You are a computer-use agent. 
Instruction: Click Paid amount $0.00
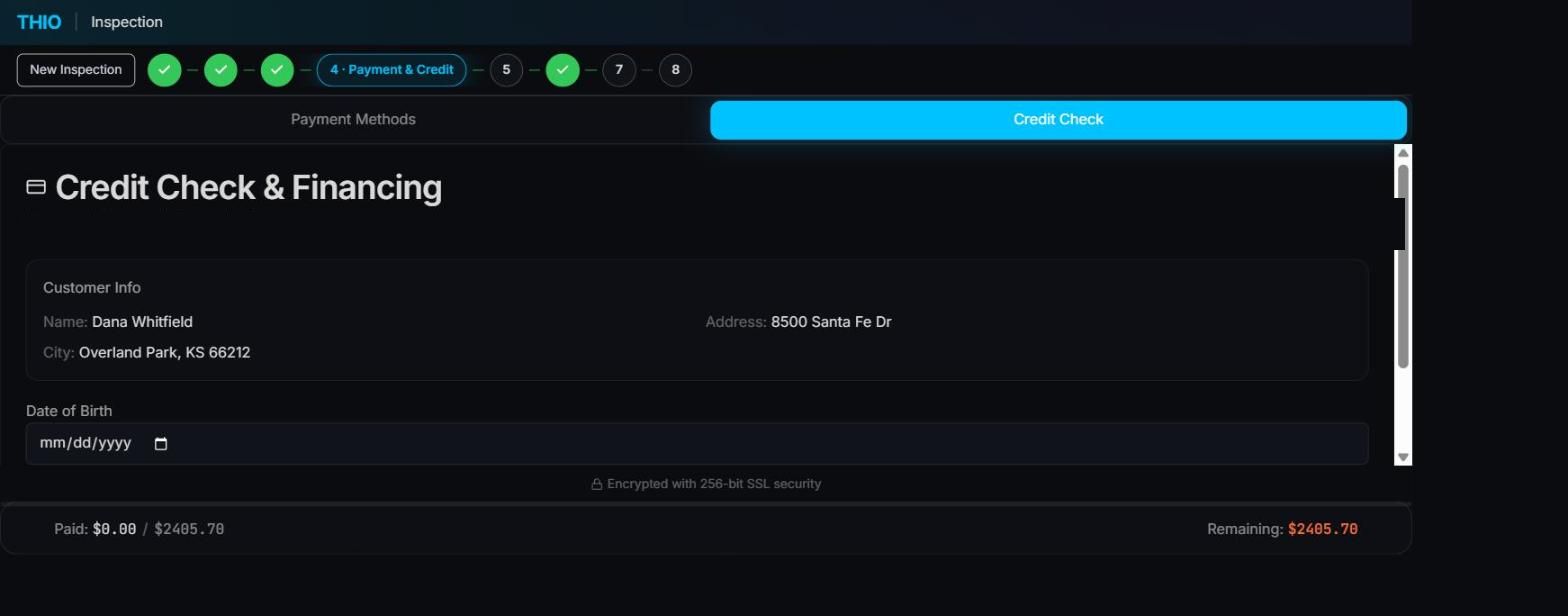coord(114,529)
